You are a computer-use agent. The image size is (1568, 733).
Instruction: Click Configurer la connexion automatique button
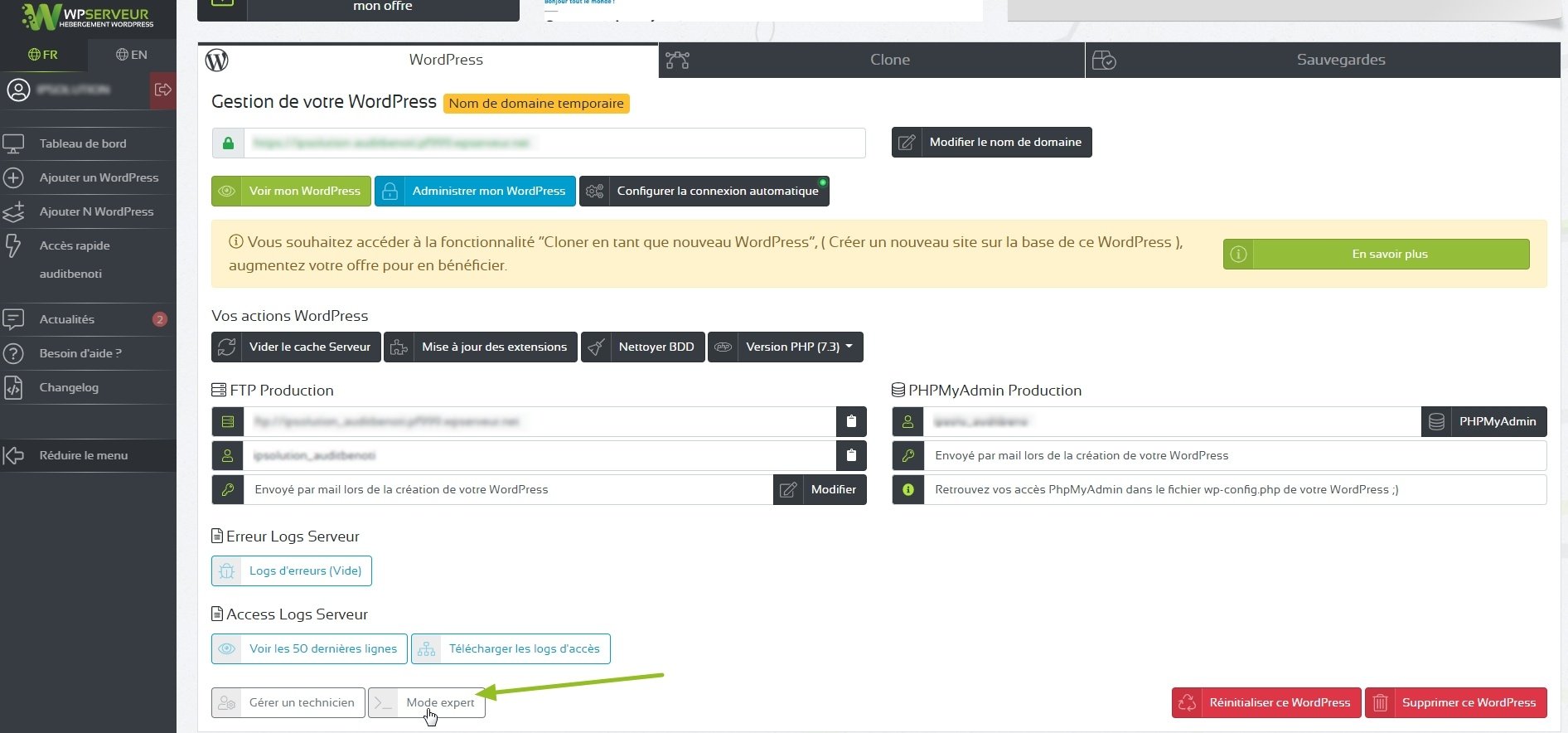[x=704, y=191]
